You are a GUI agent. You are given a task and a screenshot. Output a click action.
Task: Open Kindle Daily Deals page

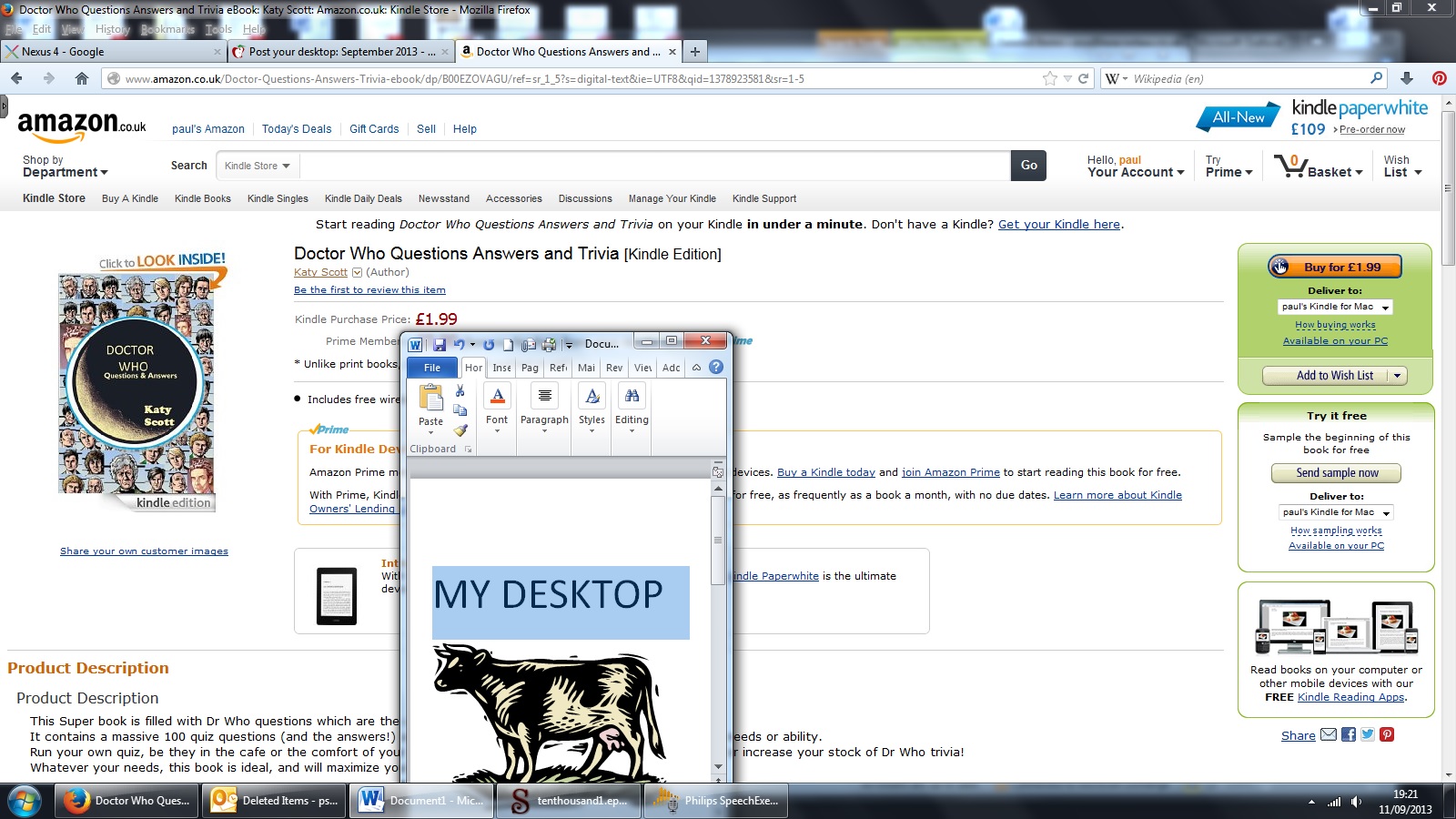point(363,198)
